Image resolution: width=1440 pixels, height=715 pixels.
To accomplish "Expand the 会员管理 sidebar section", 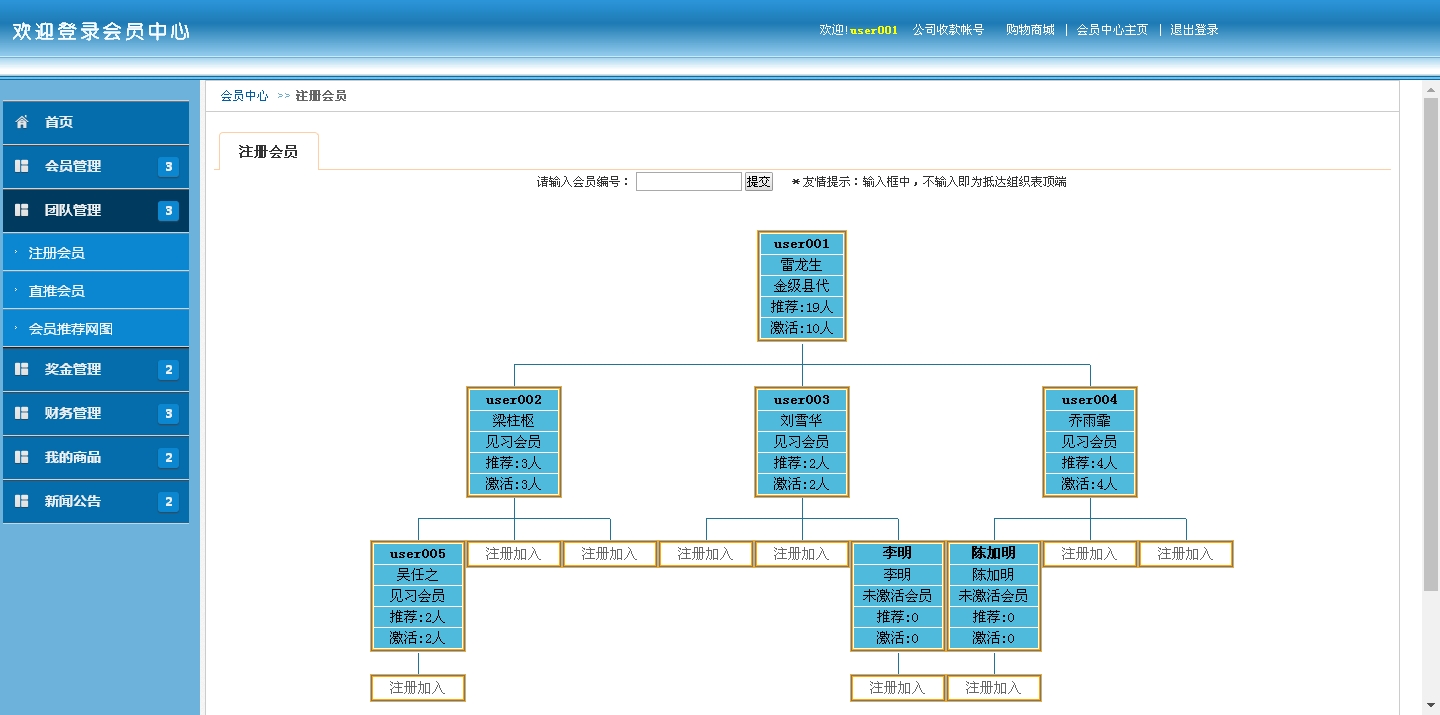I will 96,166.
